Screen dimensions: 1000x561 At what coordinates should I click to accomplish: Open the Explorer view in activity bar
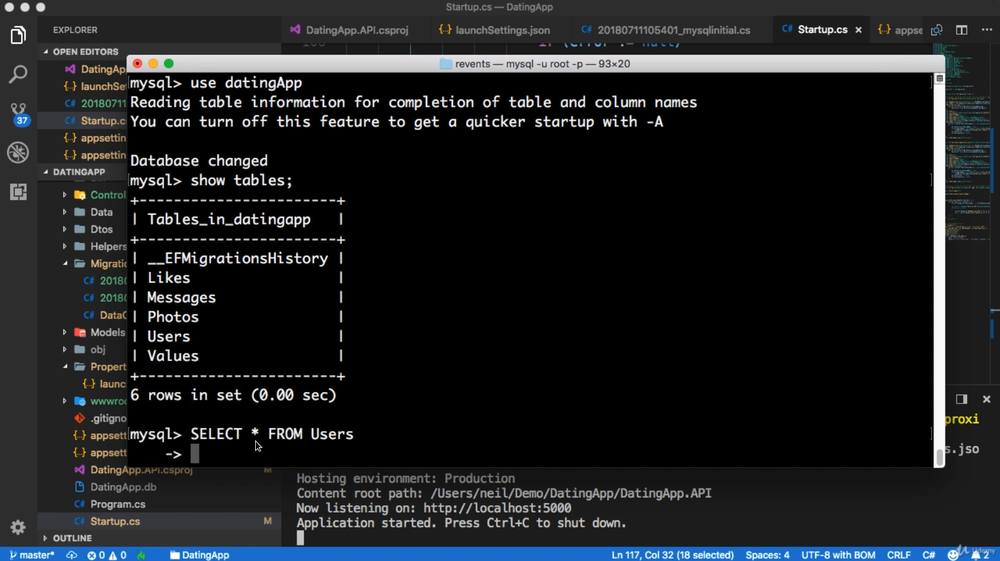[x=18, y=35]
